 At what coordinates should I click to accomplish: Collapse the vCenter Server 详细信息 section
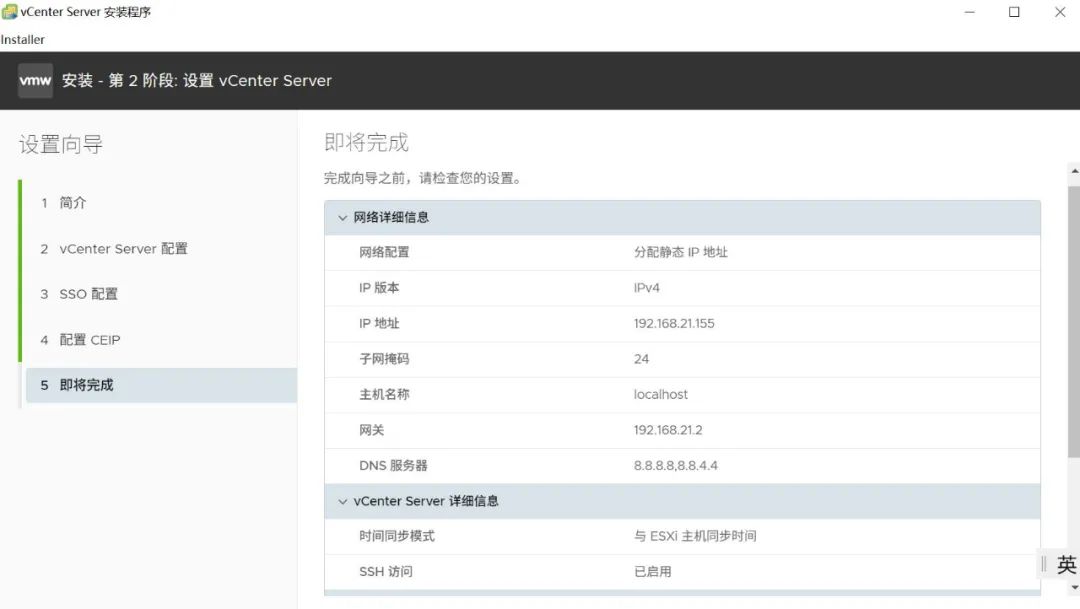pos(342,502)
